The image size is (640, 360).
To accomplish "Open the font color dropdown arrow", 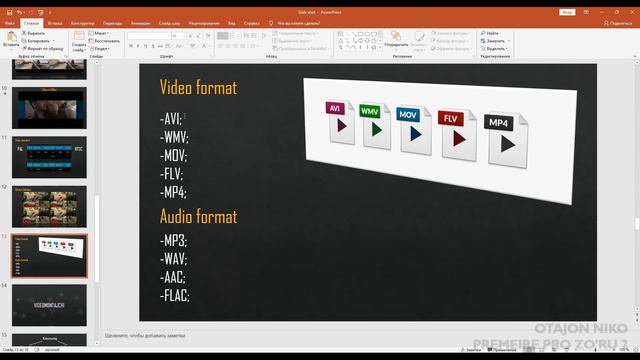I will tap(208, 47).
